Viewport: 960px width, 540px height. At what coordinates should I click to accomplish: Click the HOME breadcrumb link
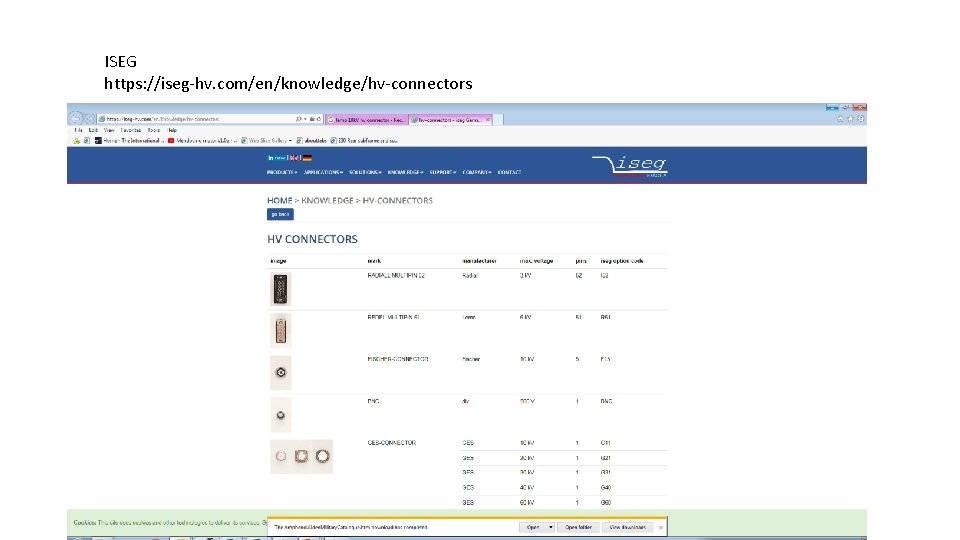pos(280,201)
